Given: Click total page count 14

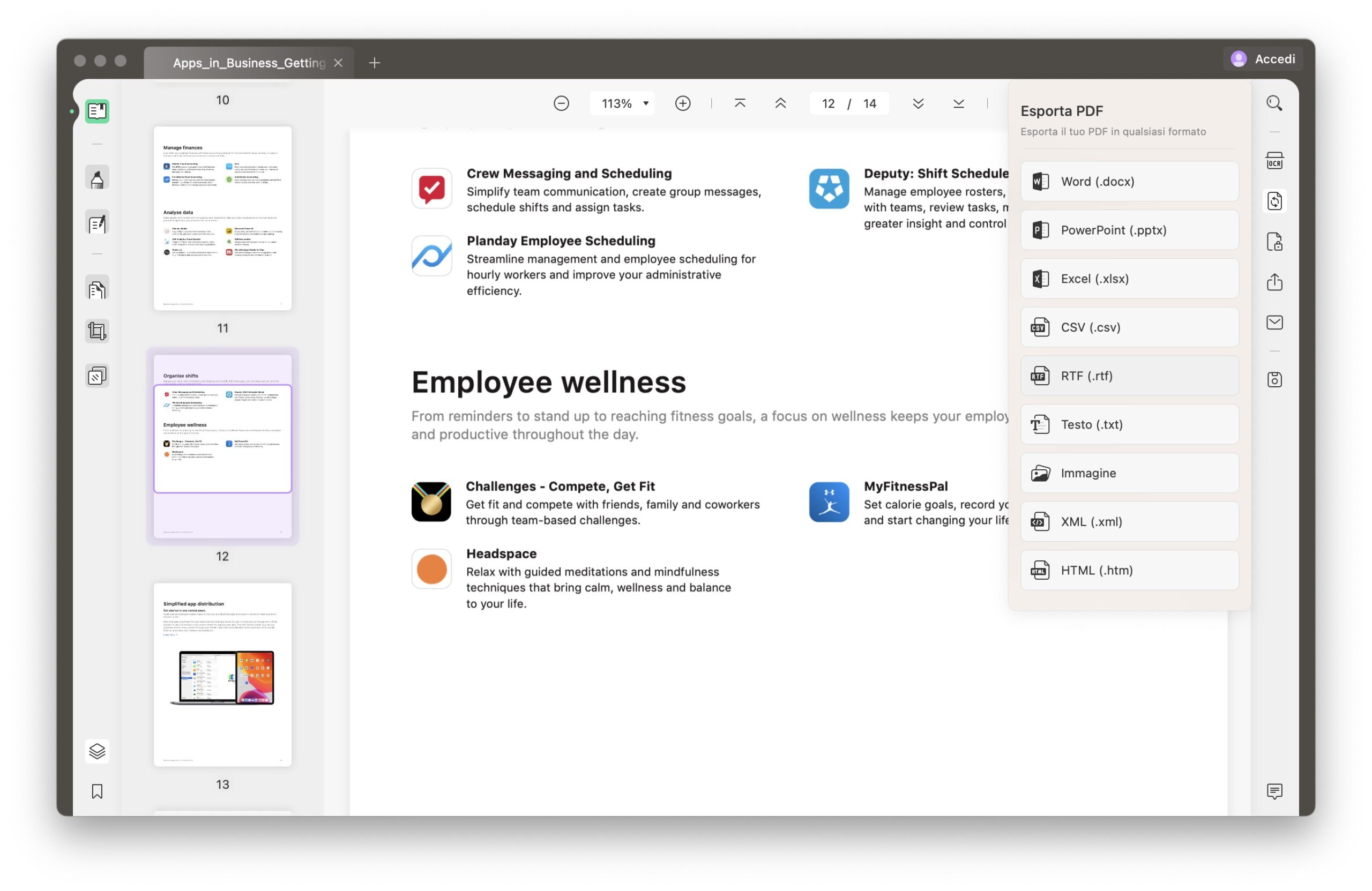Looking at the screenshot, I should tap(869, 103).
